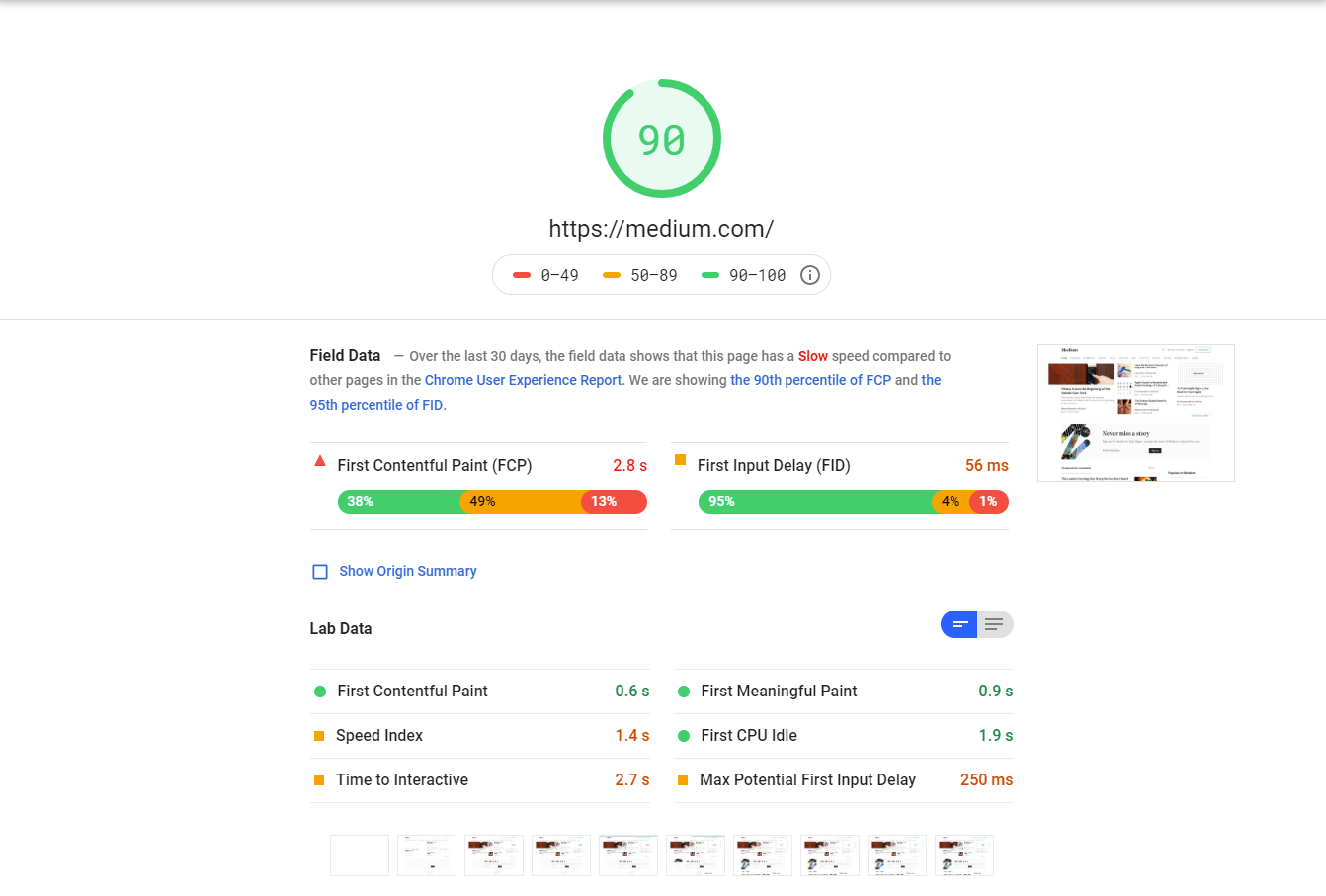This screenshot has width=1326, height=896.
Task: Click the 95% green FID bar segment
Action: point(815,502)
